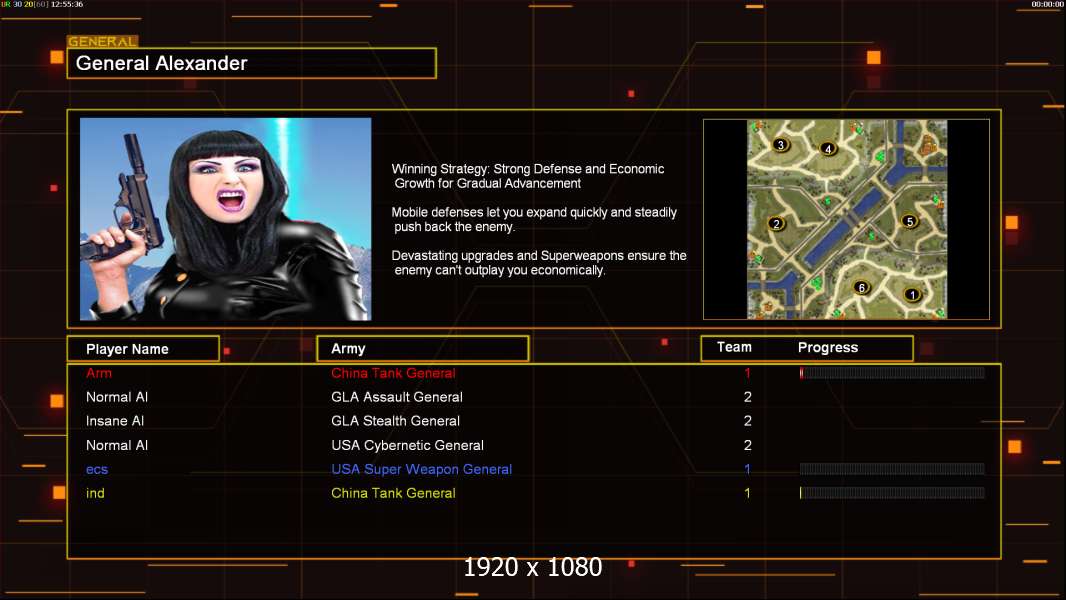Click General Alexander's portrait image
This screenshot has width=1066, height=600.
[226, 219]
